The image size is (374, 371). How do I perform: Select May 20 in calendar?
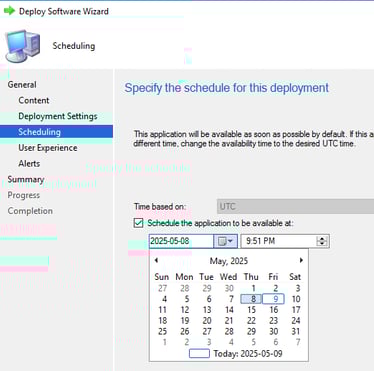[207, 320]
